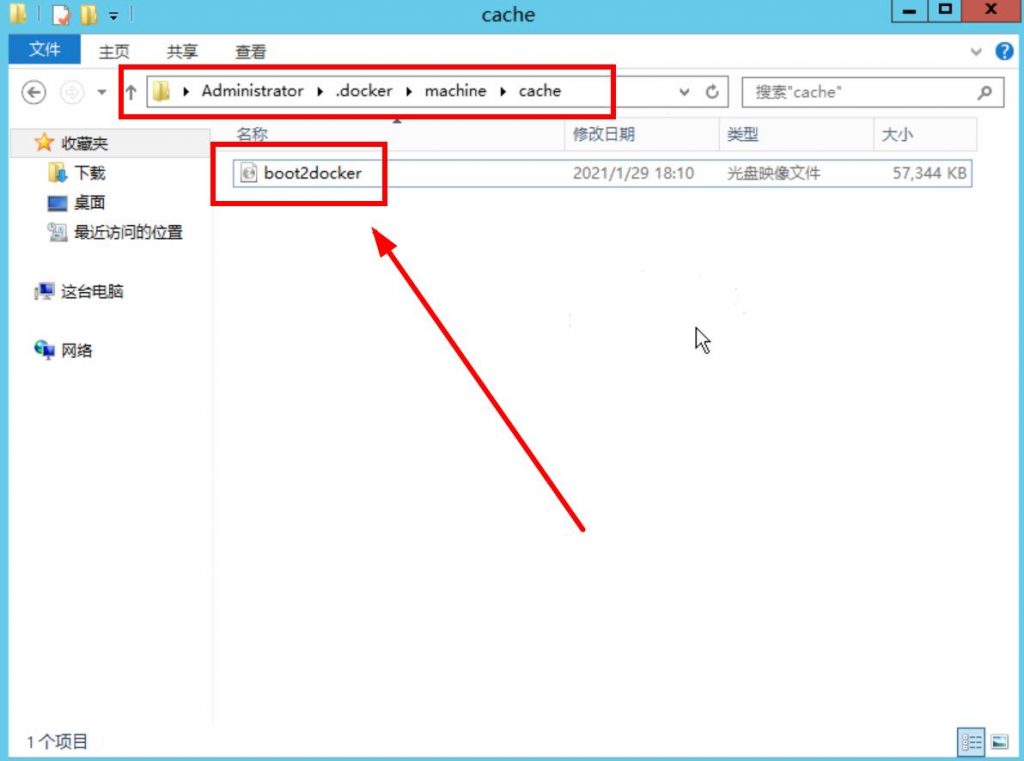Viewport: 1024px width, 761px height.
Task: Click the navigation Up arrow button
Action: click(x=130, y=91)
